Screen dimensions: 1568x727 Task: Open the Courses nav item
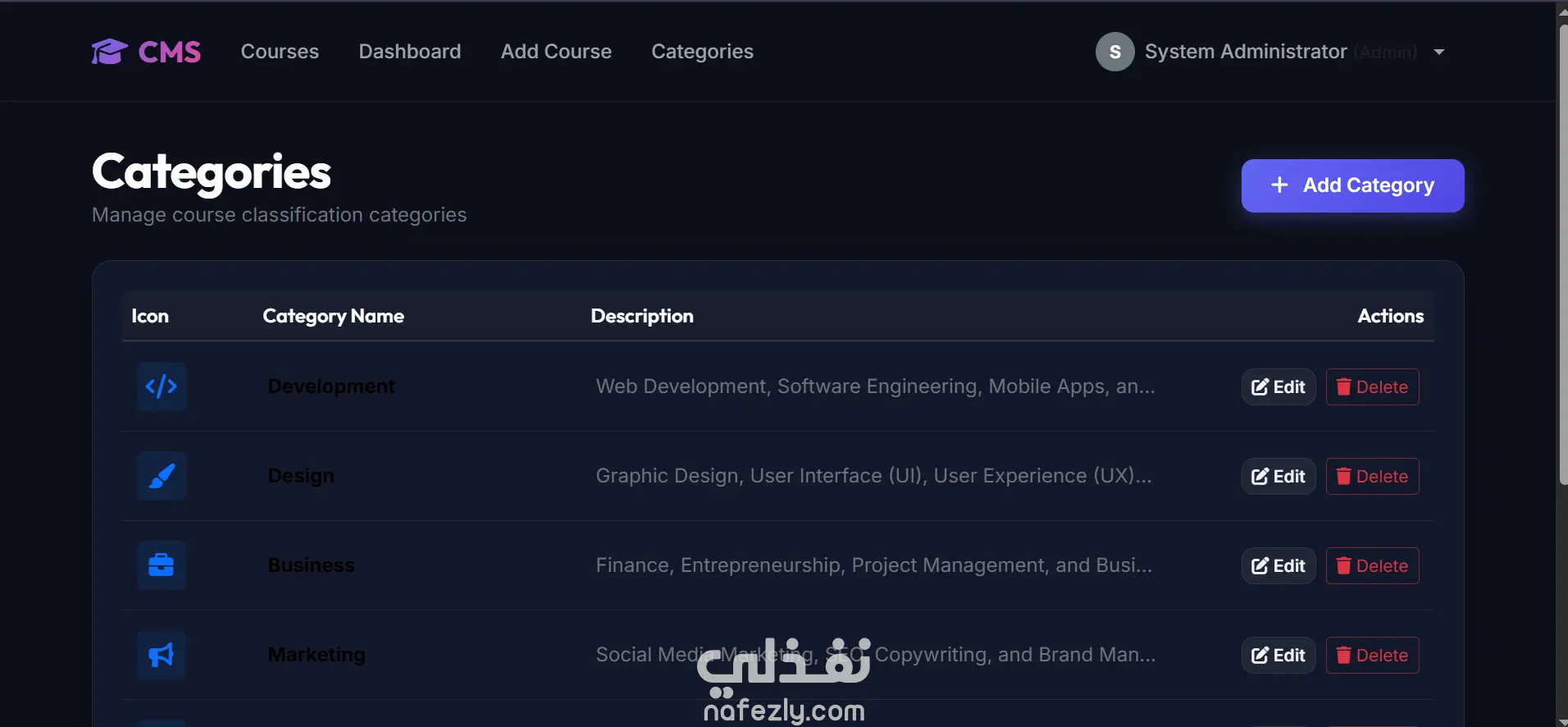click(280, 52)
